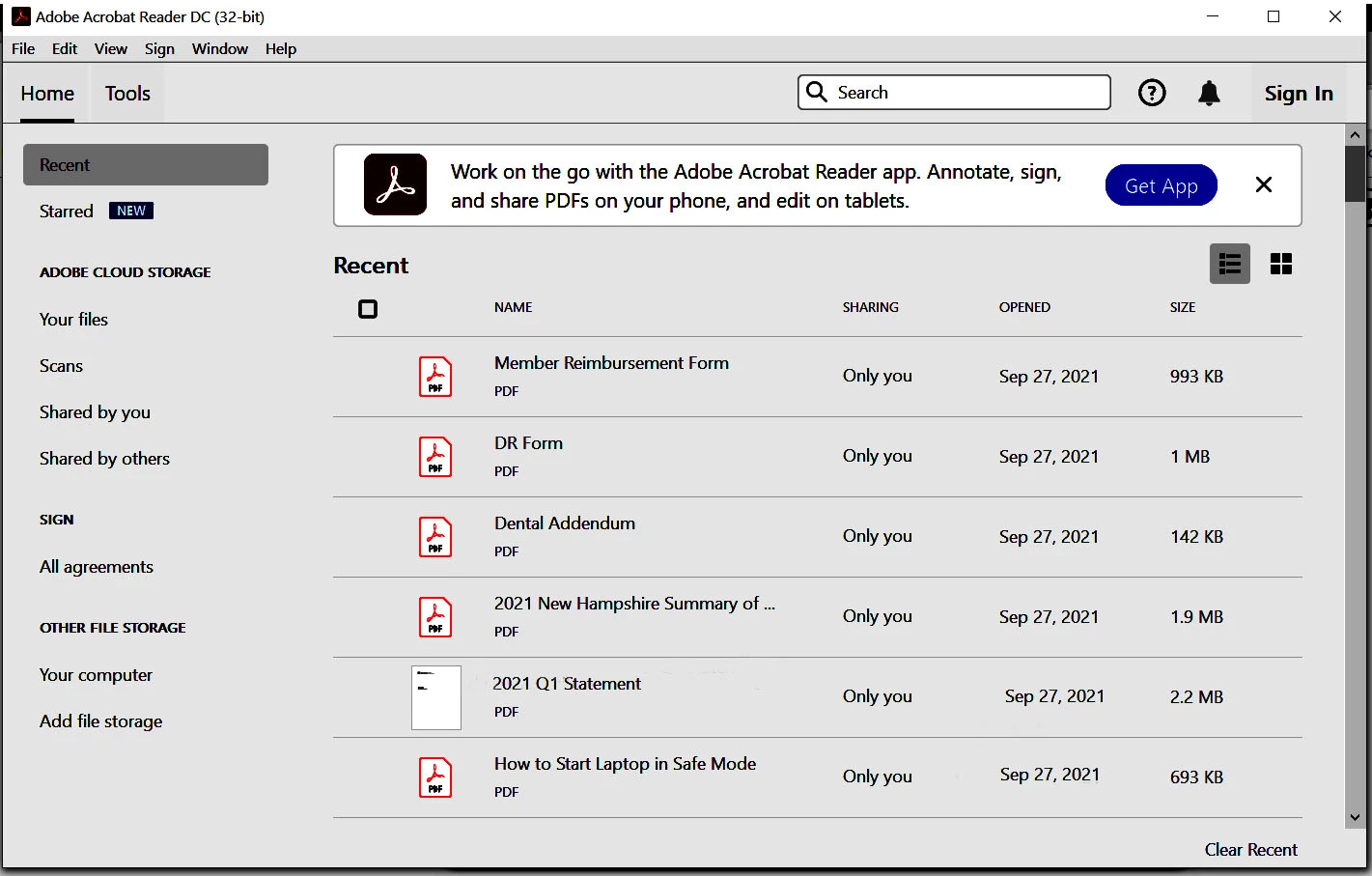Screen dimensions: 1372x876
Task: Click scrollbar up arrow
Action: pos(1356,135)
